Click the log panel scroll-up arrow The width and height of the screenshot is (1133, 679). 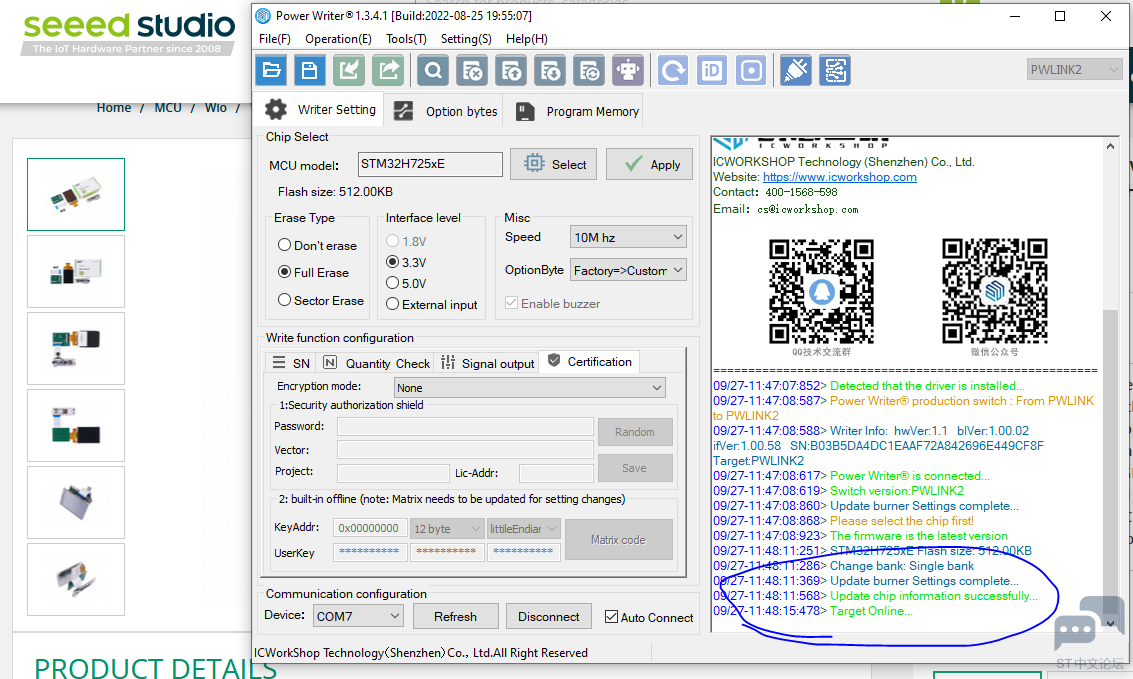coord(1111,145)
